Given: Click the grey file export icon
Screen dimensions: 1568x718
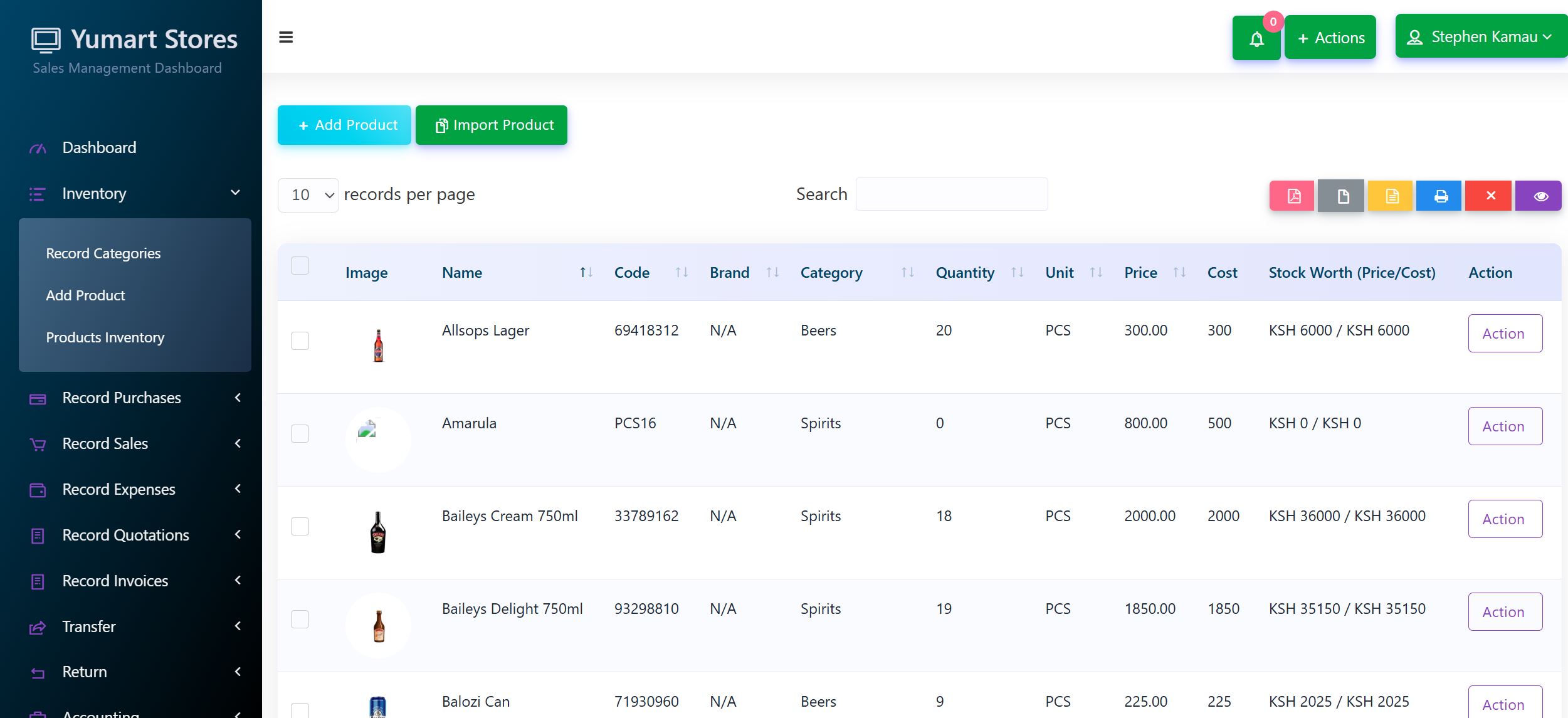Looking at the screenshot, I should (x=1341, y=196).
